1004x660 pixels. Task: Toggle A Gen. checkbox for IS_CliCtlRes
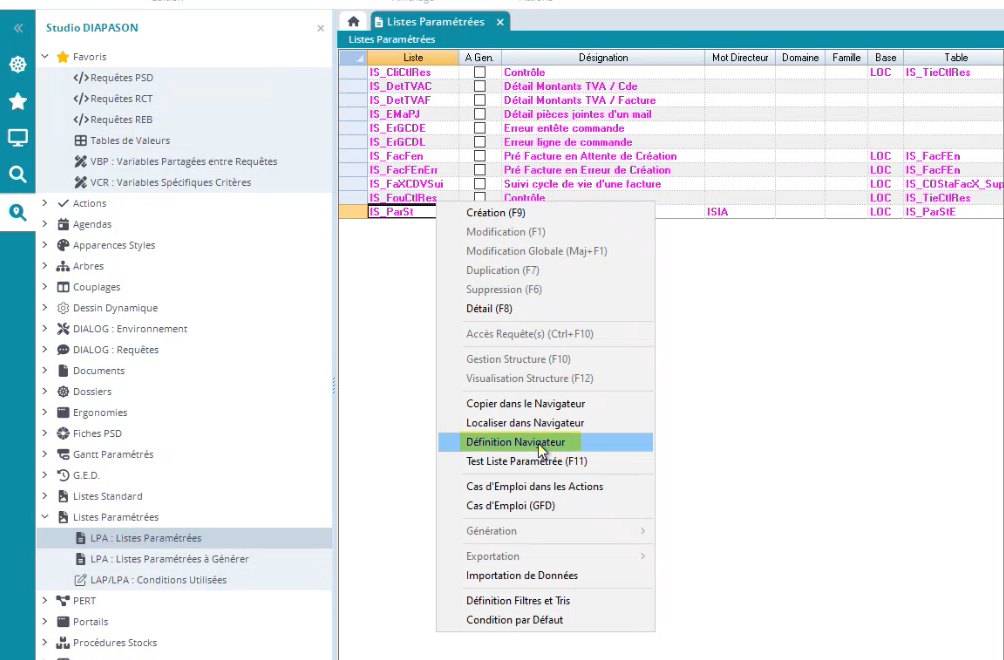coord(480,73)
